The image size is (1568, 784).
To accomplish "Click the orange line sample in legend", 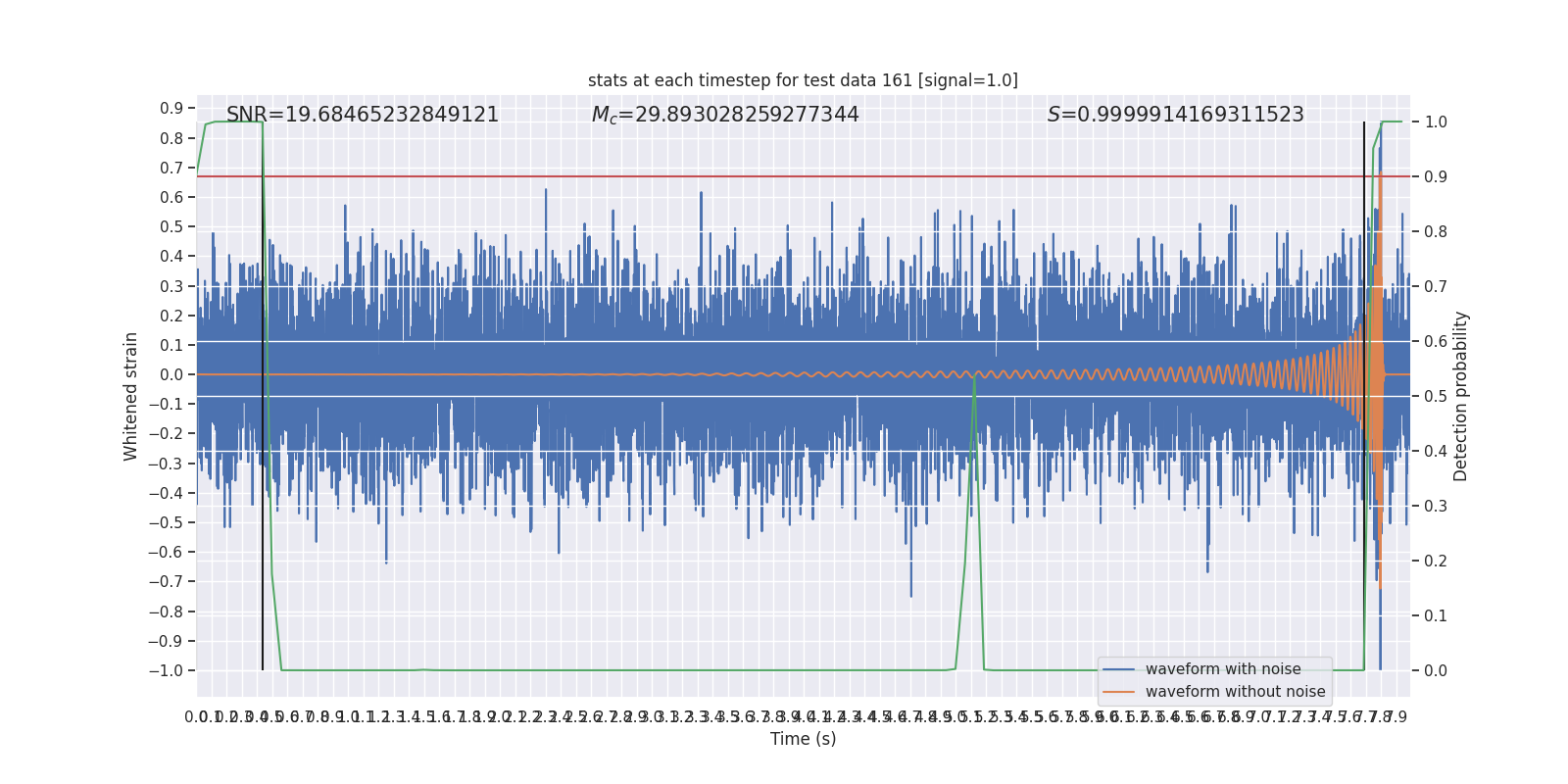I will coord(1118,692).
